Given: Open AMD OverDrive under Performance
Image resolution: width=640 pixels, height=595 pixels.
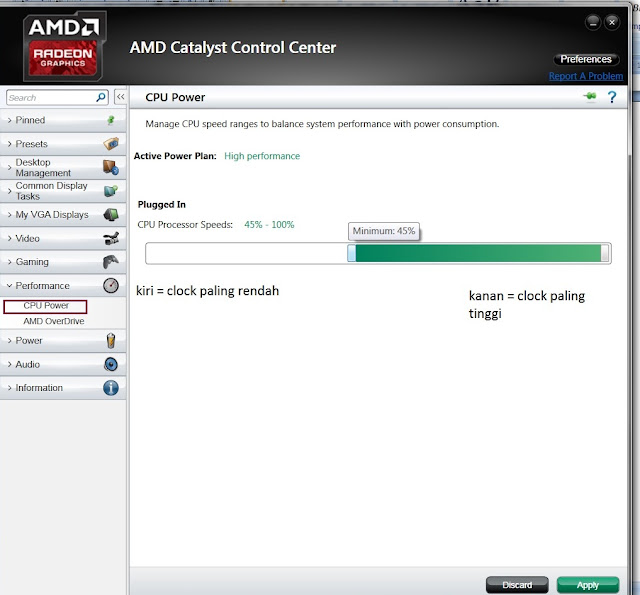Looking at the screenshot, I should point(53,321).
